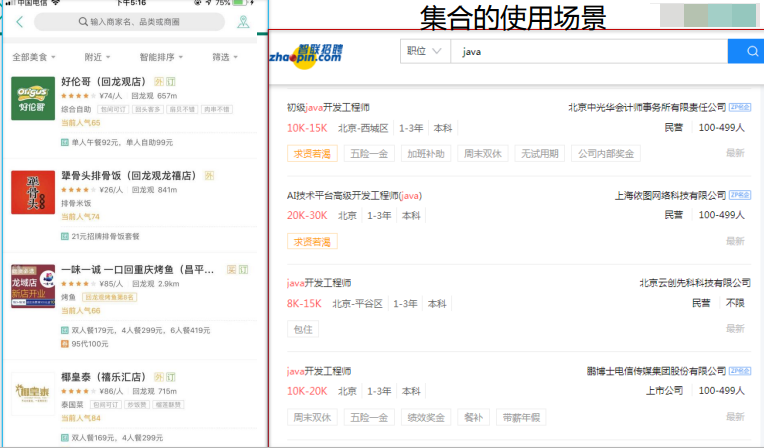
Task: Click the java keyword search box
Action: [x=589, y=51]
